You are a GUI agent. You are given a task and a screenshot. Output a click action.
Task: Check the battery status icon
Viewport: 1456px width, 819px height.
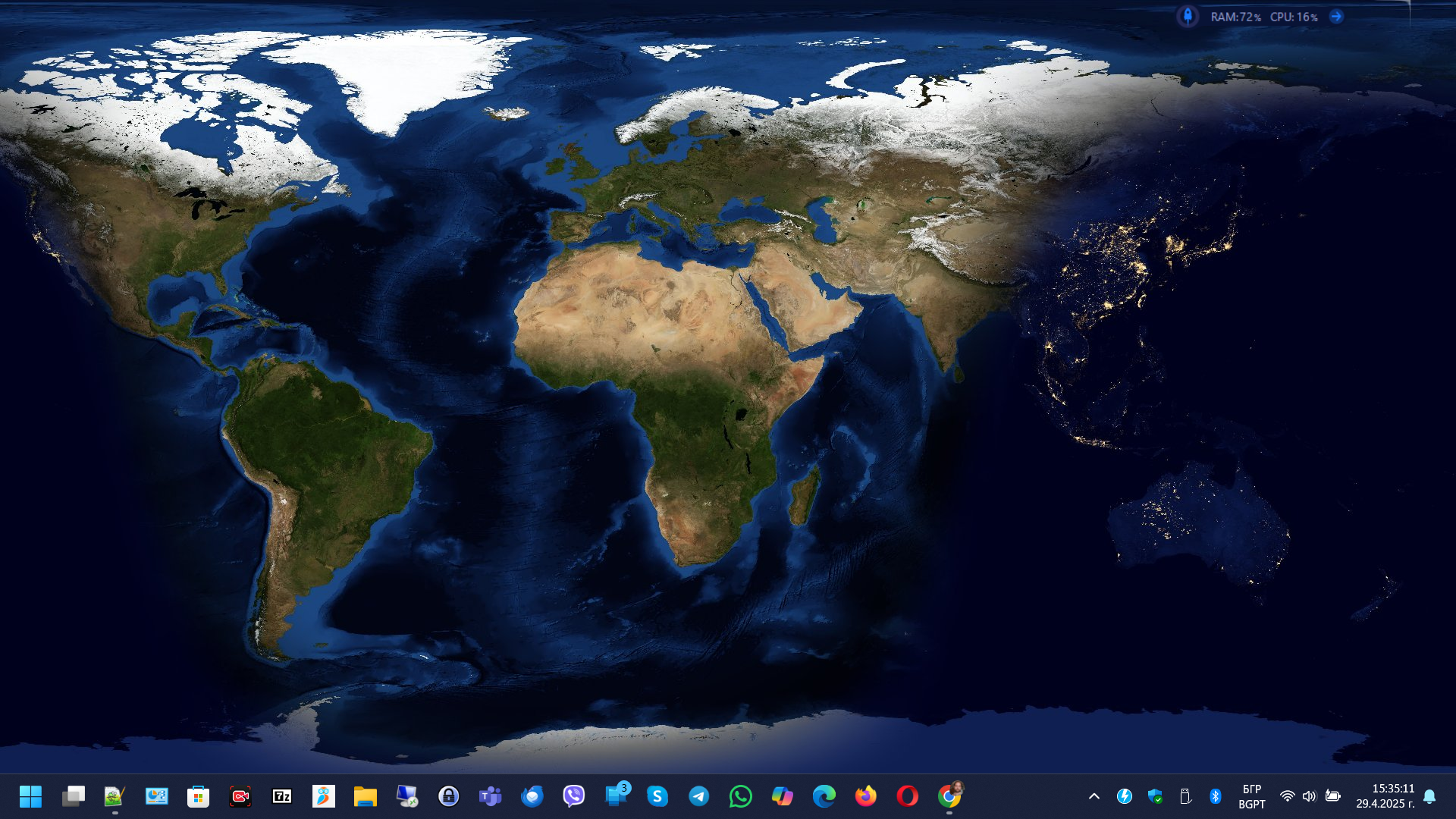1332,796
